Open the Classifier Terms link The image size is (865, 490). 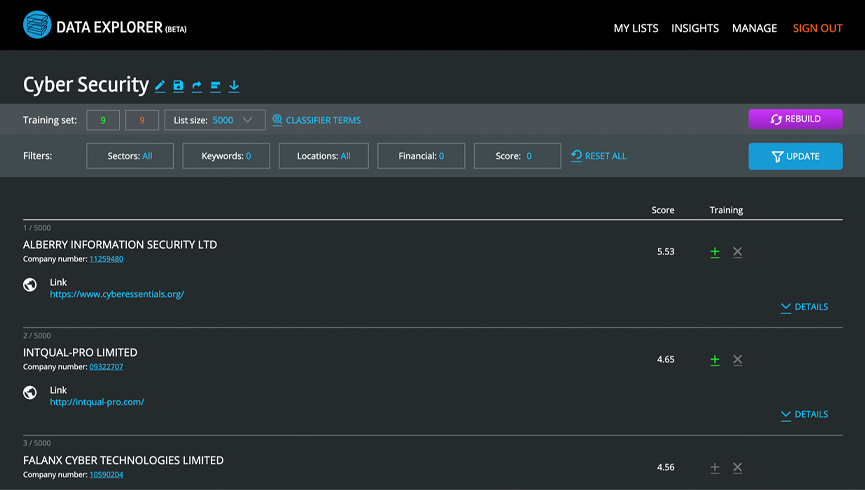click(x=323, y=120)
